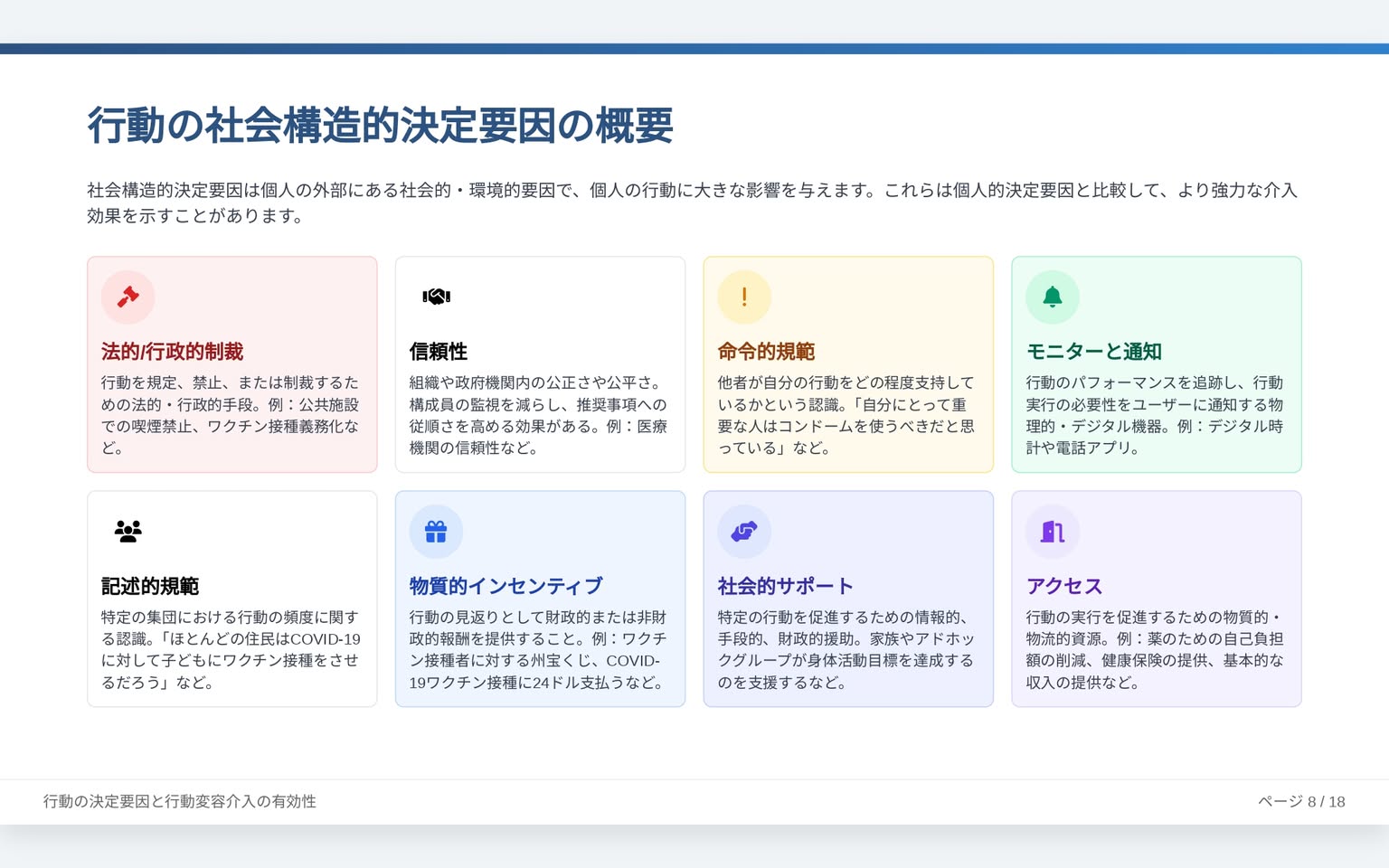Click the footer text 行動の決定要因と行動変容介入の有効性

180,801
